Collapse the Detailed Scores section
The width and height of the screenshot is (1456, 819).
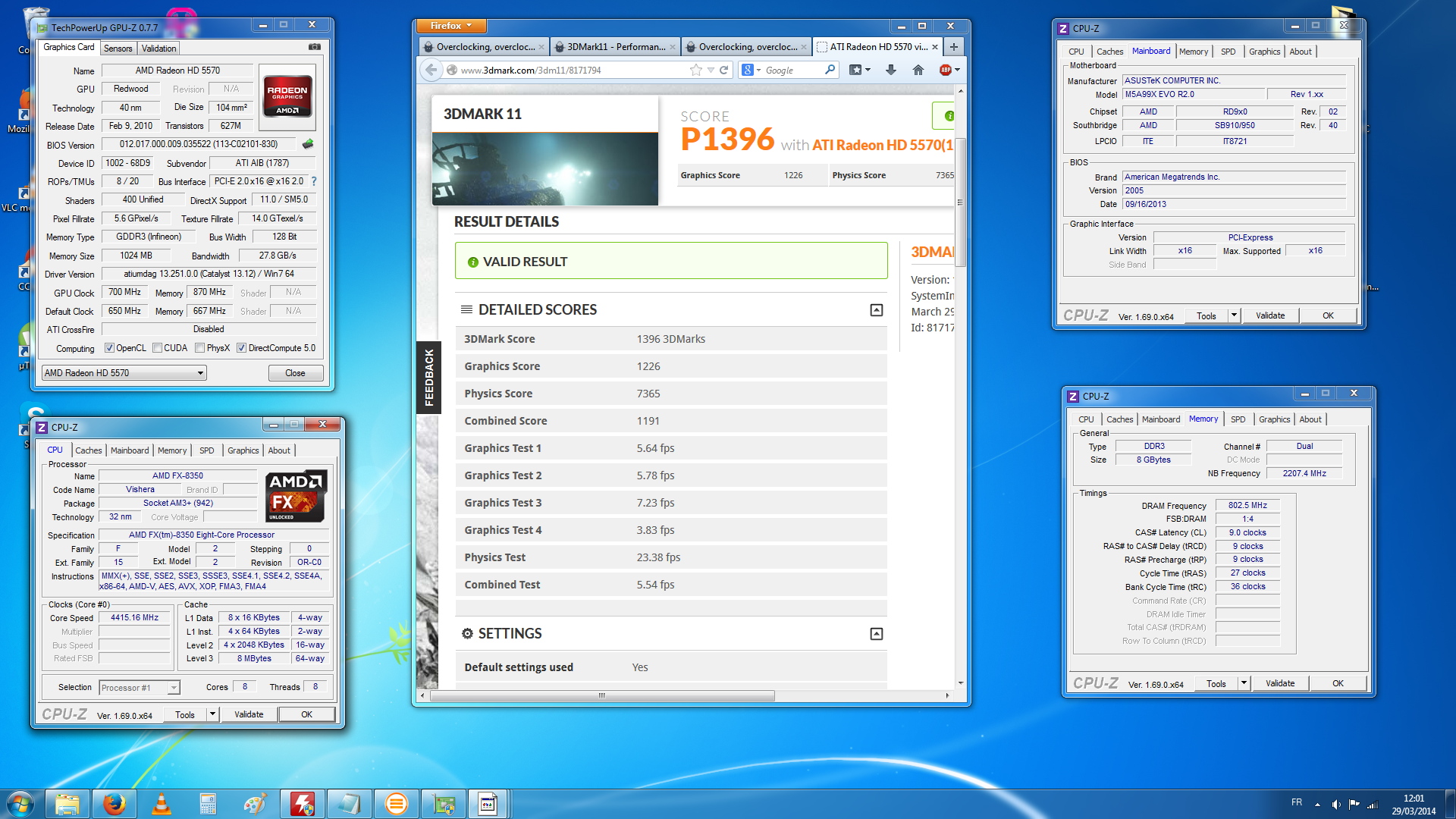pos(876,310)
